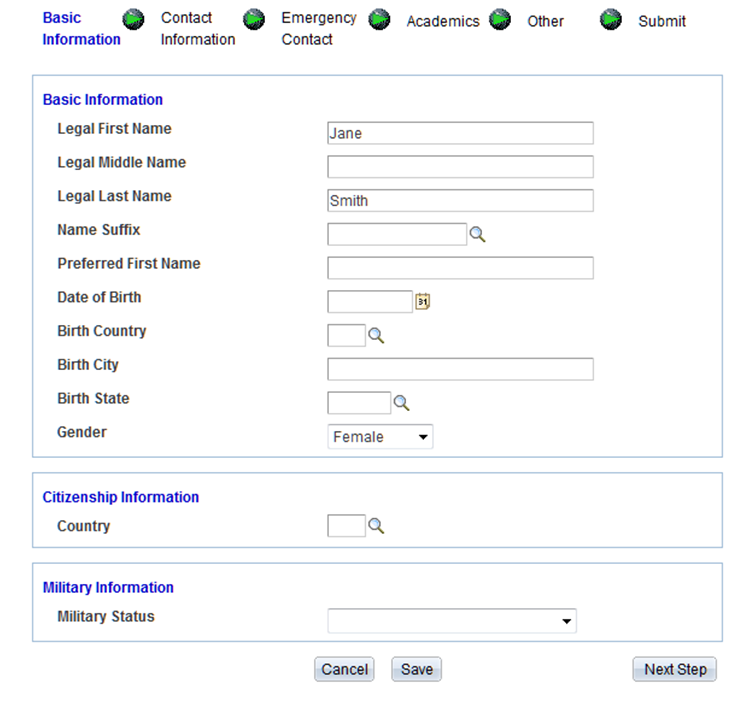Screen dimensions: 745x705
Task: Open the Citizenship Country lookup magnifier
Action: [x=376, y=525]
